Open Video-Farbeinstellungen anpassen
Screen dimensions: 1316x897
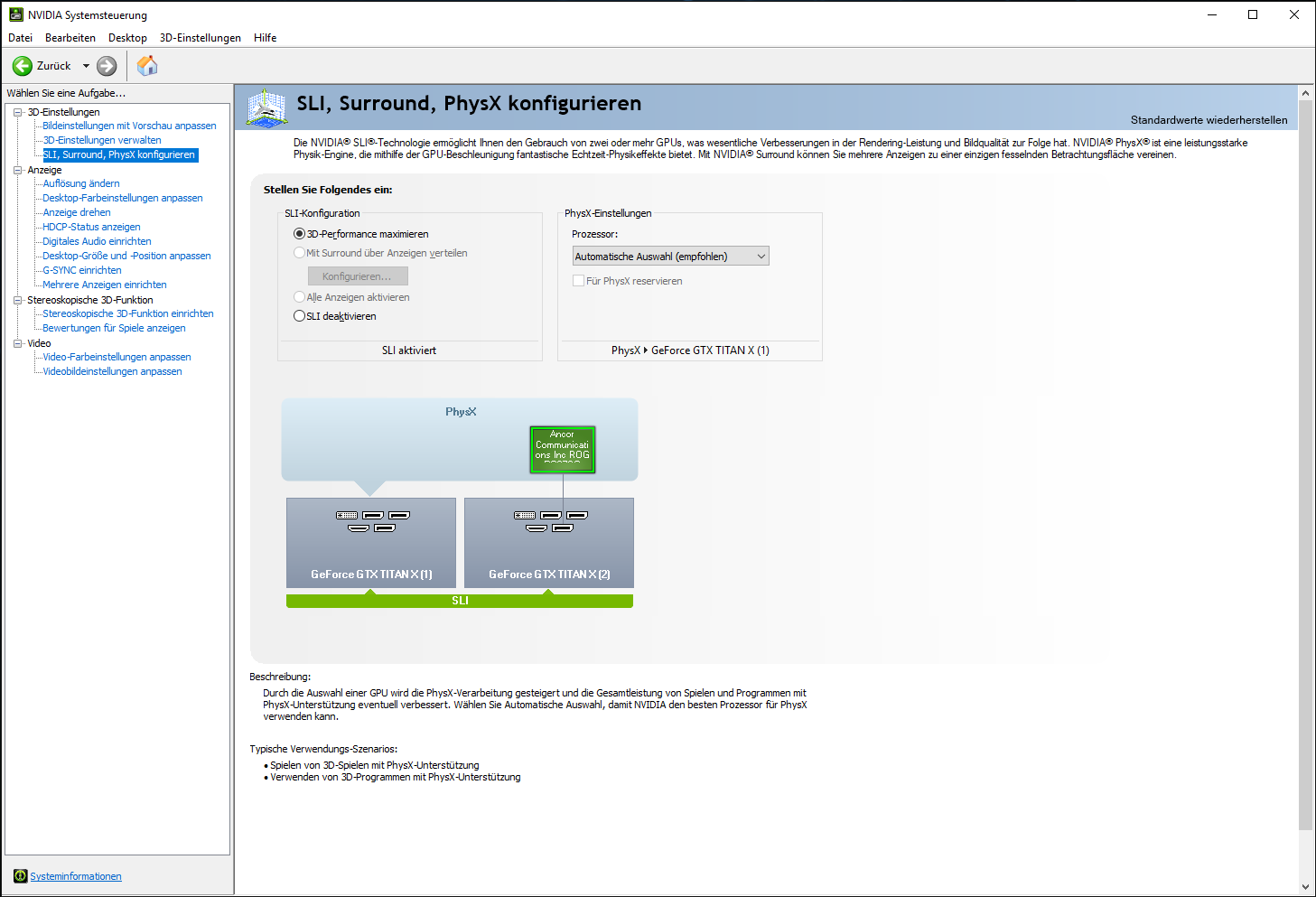pyautogui.click(x=117, y=357)
